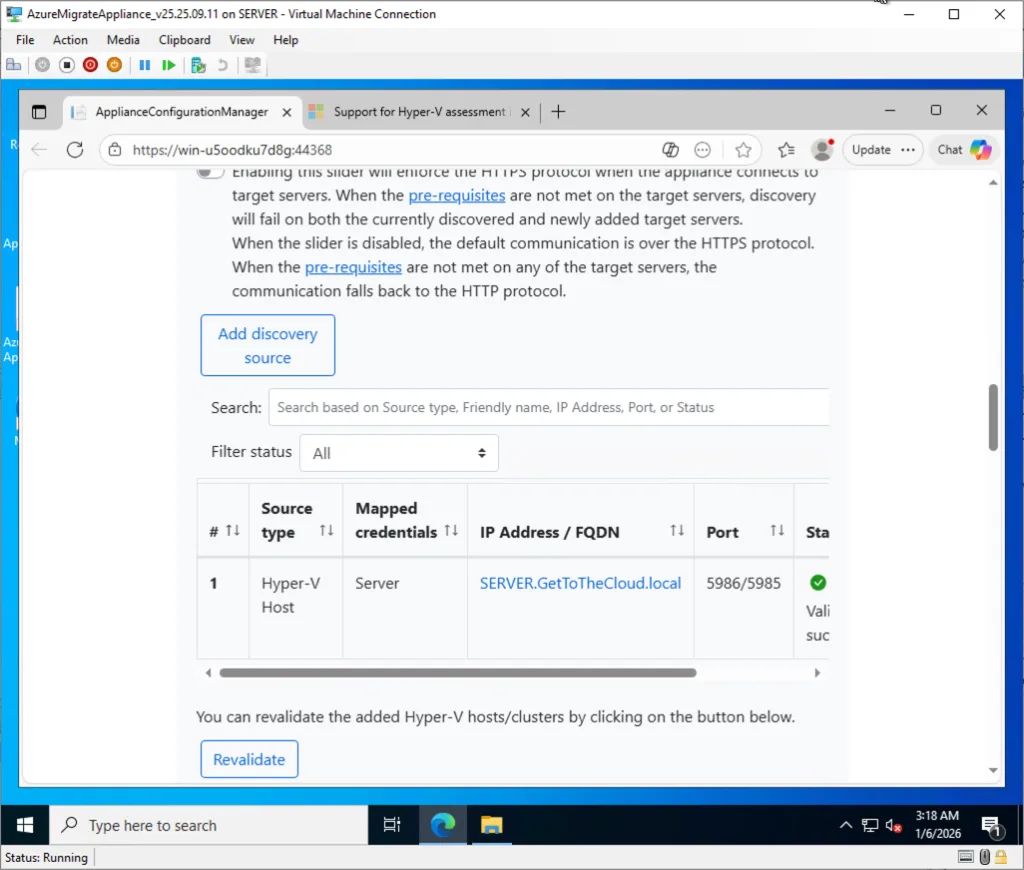
Task: Click the Add discovery source button
Action: (x=267, y=346)
